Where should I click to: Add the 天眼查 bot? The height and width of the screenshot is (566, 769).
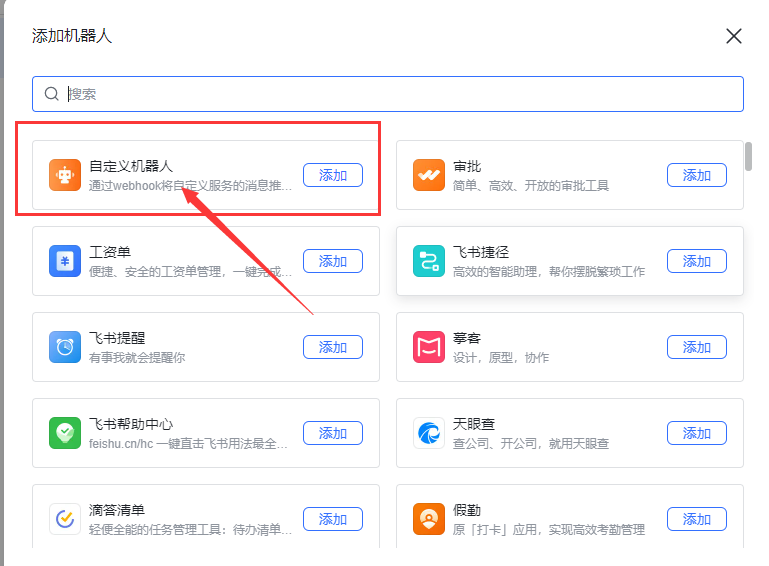[x=697, y=433]
